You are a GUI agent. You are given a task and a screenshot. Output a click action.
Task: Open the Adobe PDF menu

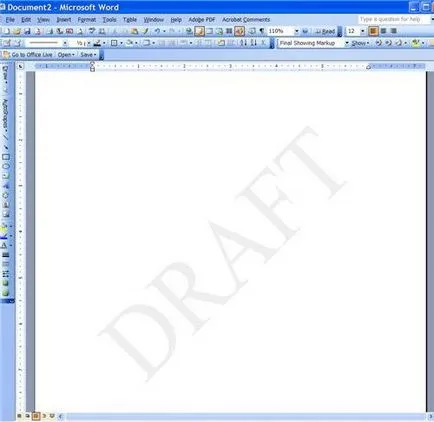[202, 20]
